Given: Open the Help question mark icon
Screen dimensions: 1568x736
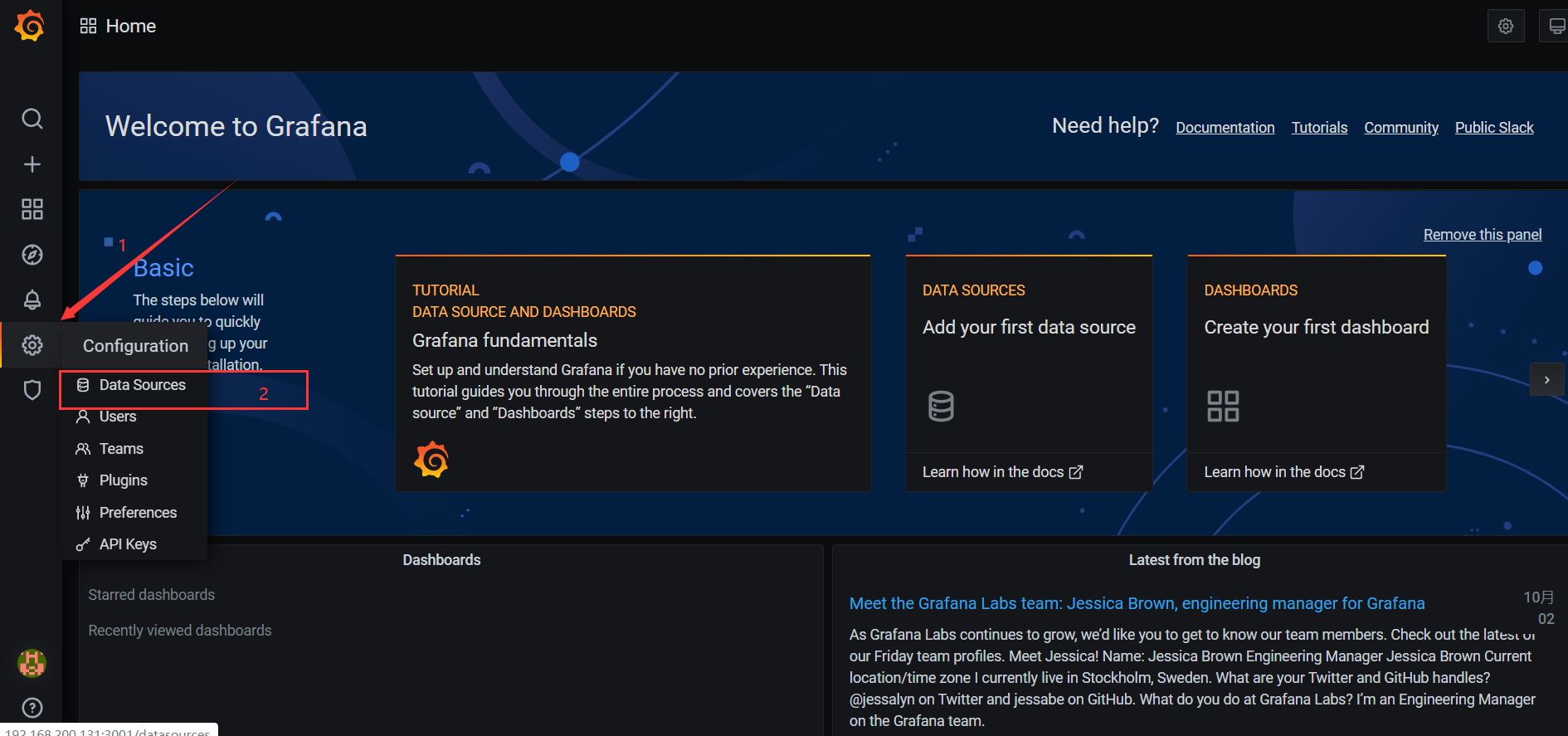Looking at the screenshot, I should 32,708.
